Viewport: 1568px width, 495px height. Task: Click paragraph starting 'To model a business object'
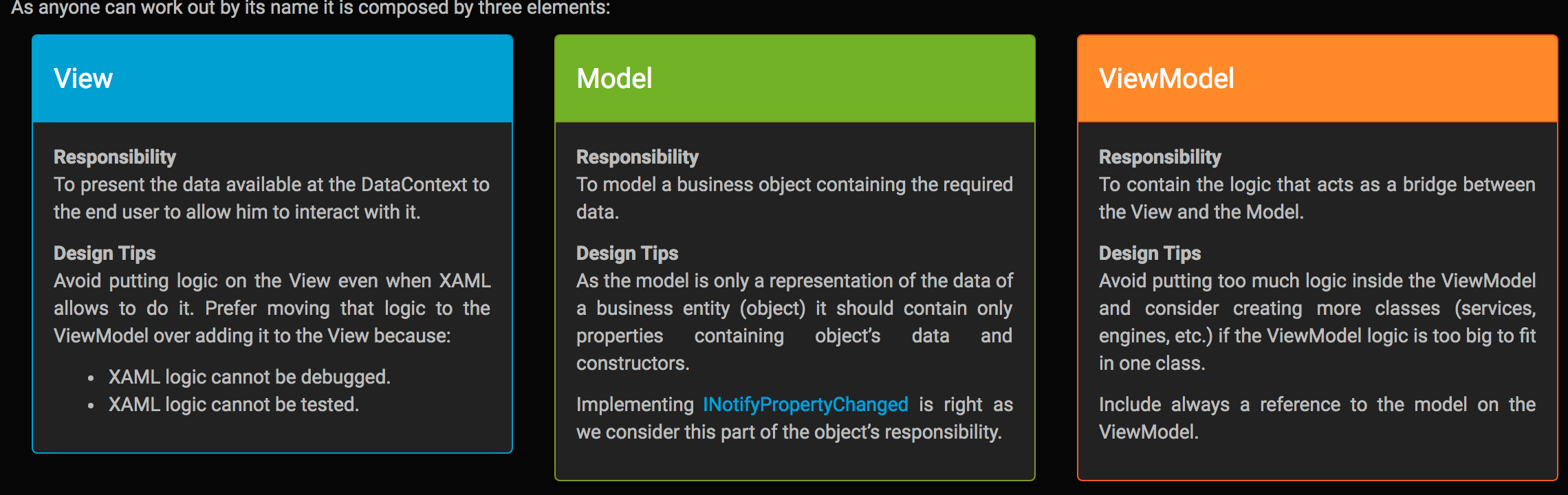794,198
